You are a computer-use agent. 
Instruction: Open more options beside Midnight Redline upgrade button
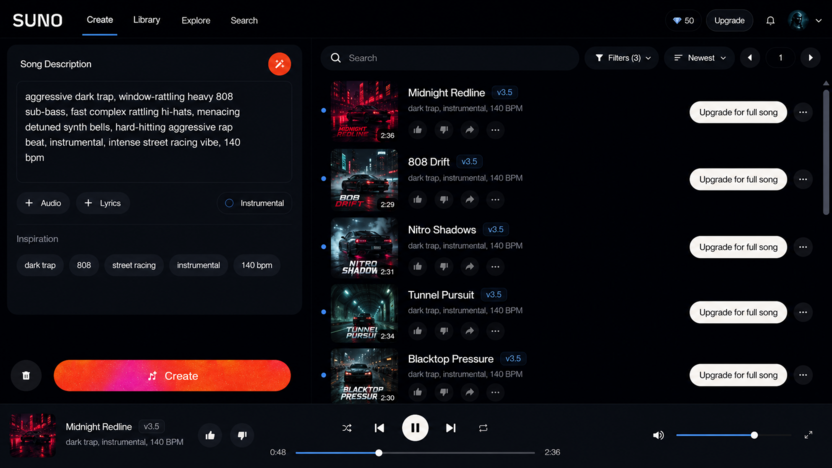coord(803,112)
